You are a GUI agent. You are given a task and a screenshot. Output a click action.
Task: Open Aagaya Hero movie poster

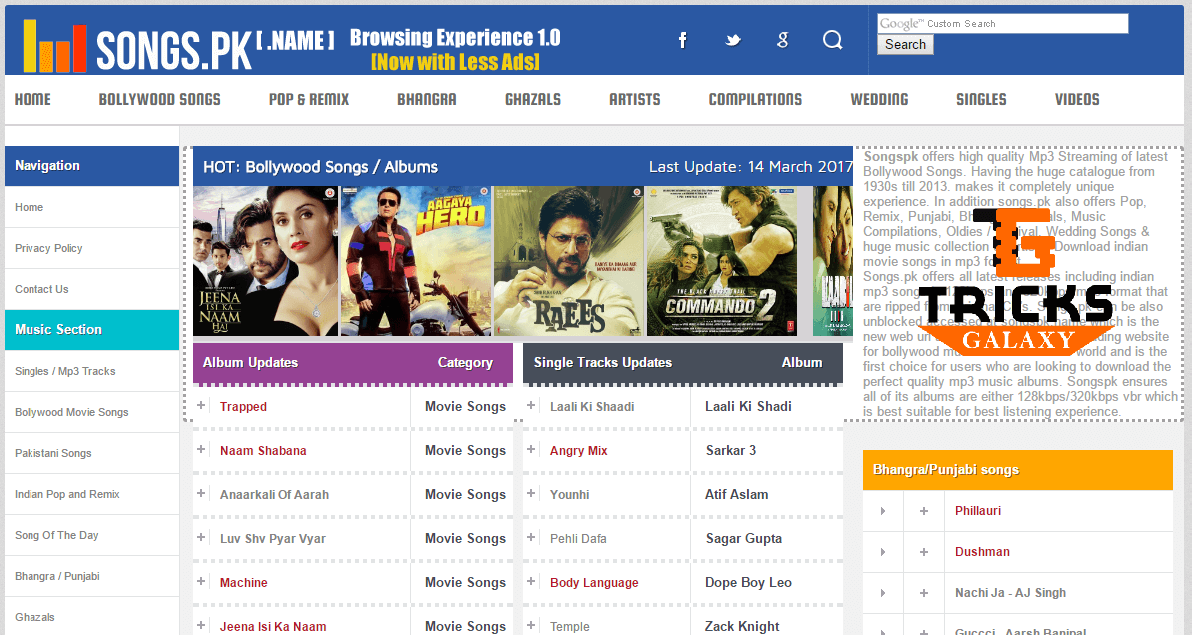click(x=415, y=261)
